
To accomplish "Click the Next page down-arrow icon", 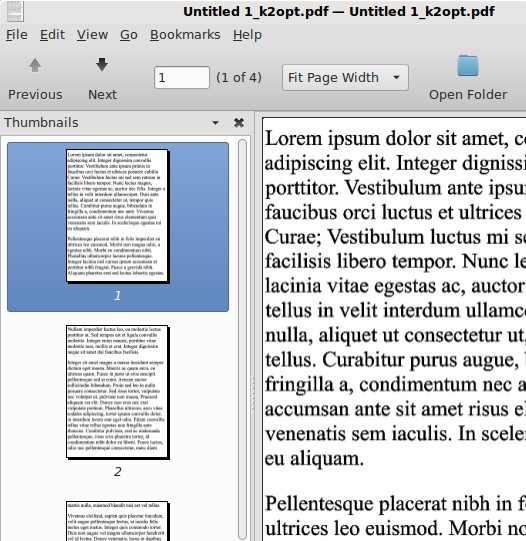I will pos(102,65).
